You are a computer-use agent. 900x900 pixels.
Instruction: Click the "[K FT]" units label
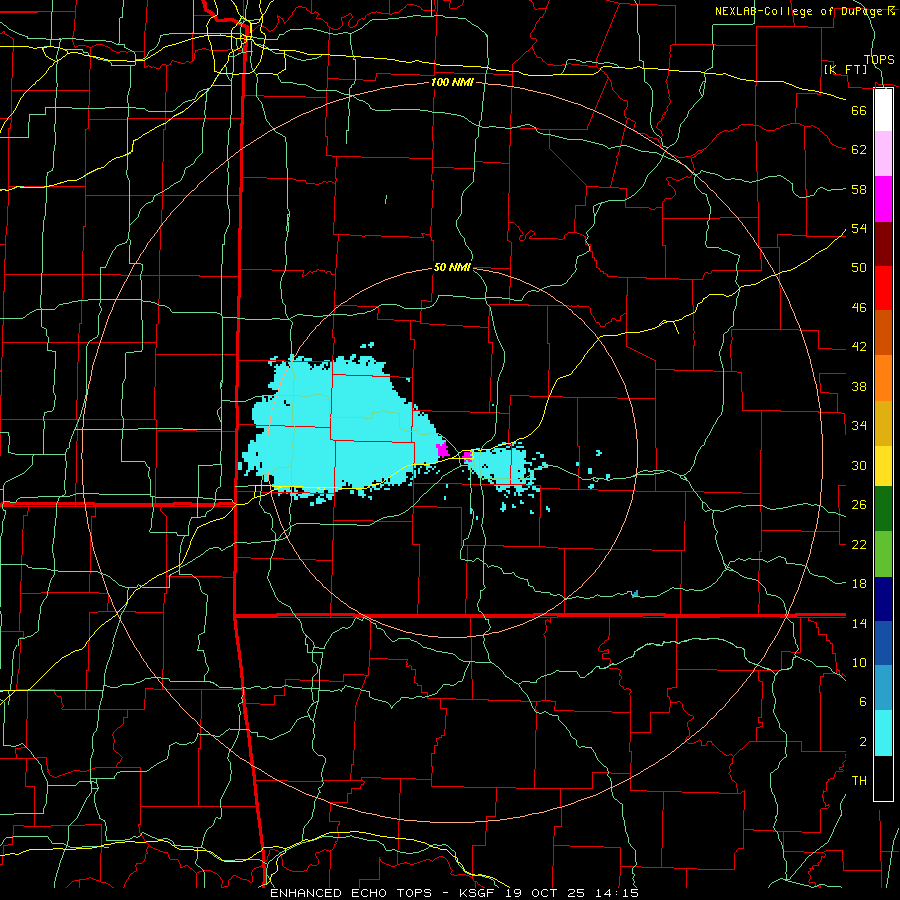pyautogui.click(x=845, y=69)
